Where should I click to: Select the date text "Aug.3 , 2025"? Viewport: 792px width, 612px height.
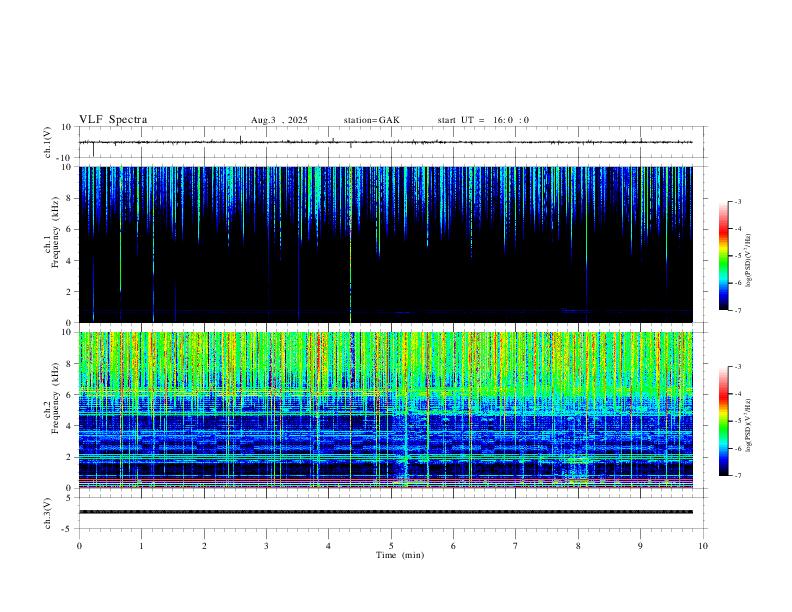tap(279, 120)
